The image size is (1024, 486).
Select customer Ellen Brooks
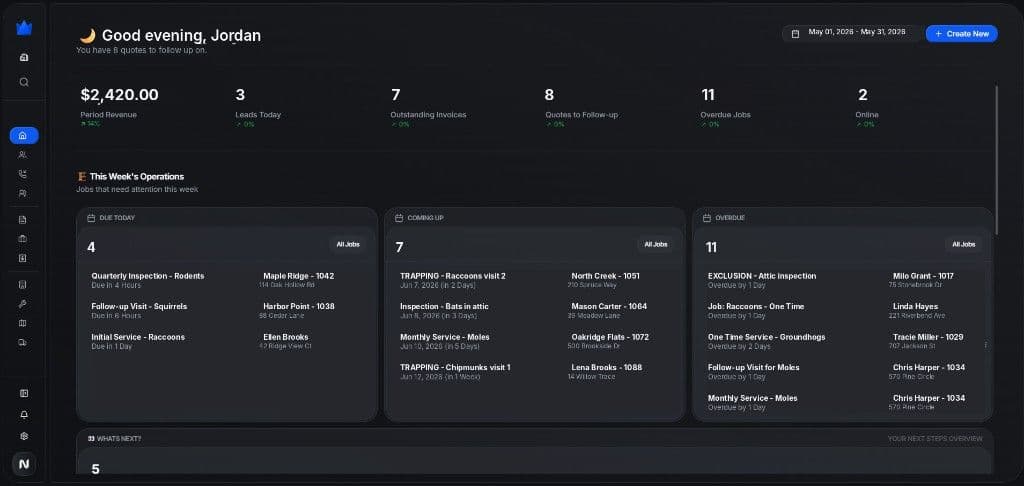285,337
